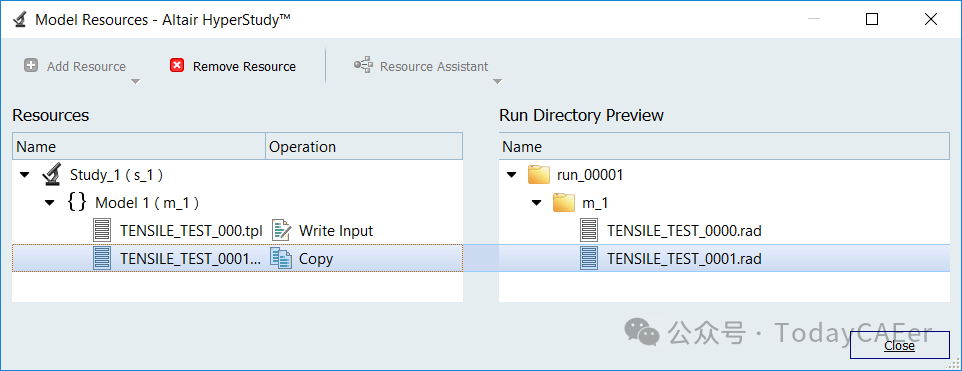The height and width of the screenshot is (371, 962).
Task: Click the Model 1 curly braces icon
Action: click(77, 202)
